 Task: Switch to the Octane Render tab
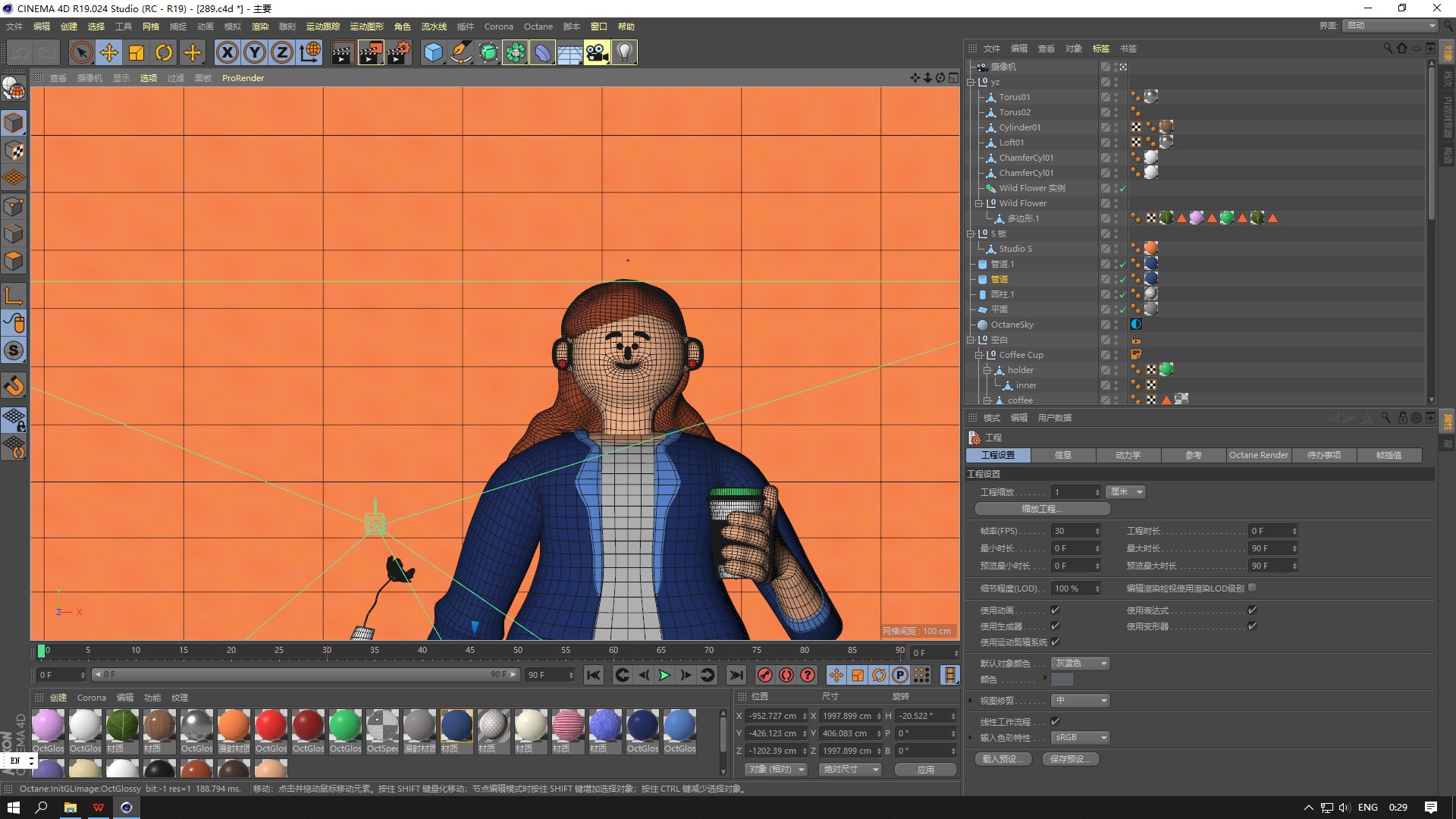1258,455
